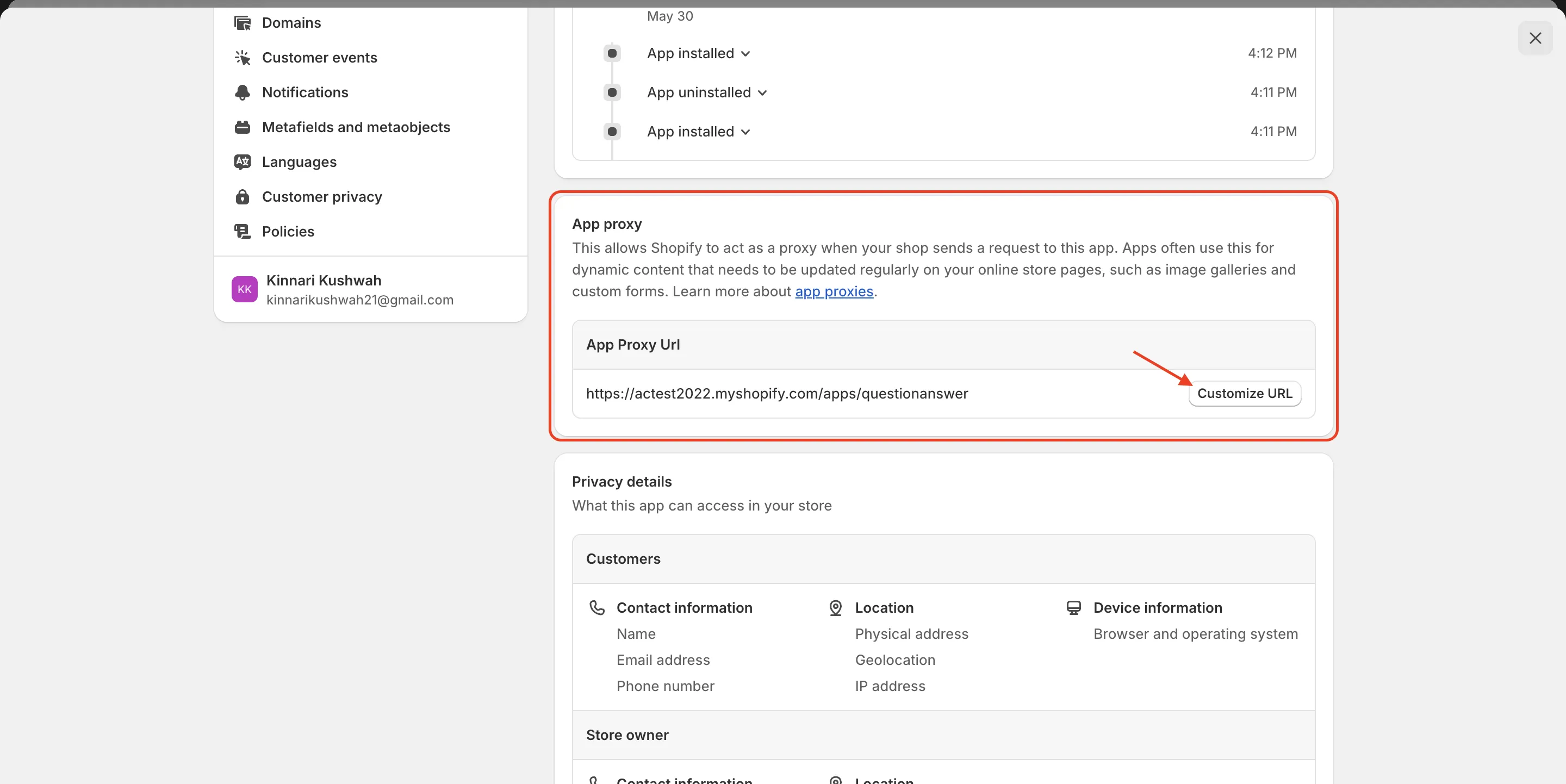Click the KK user avatar

point(244,289)
